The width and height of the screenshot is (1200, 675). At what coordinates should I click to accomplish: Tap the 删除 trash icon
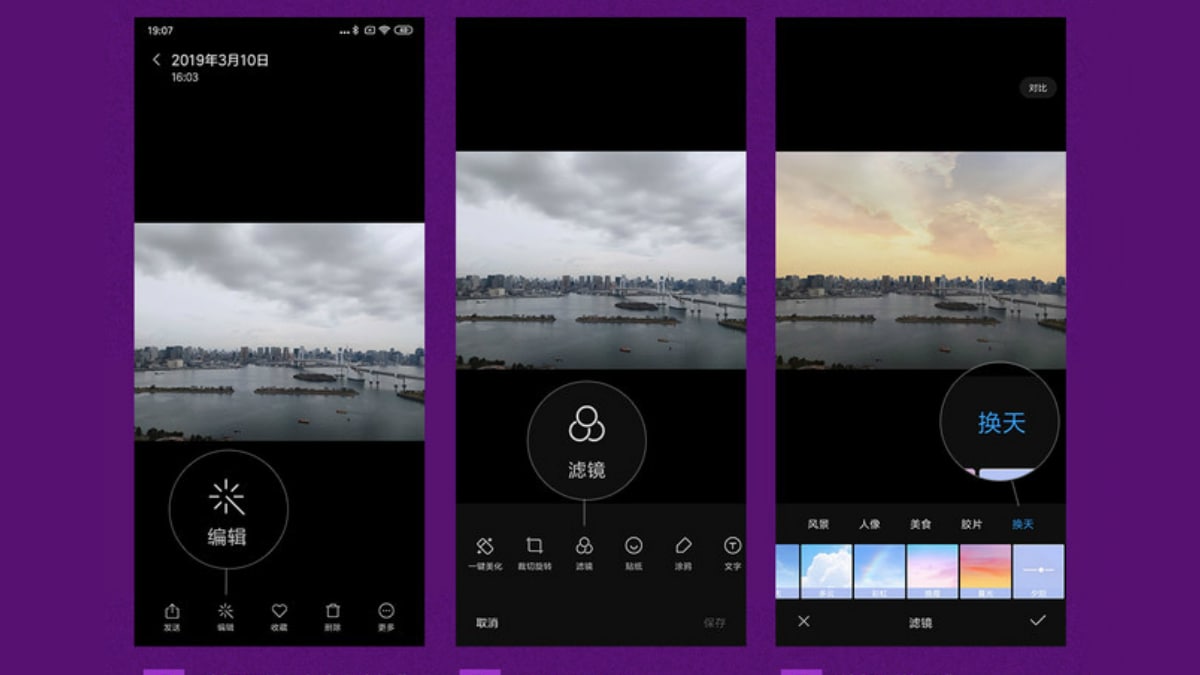pos(333,615)
